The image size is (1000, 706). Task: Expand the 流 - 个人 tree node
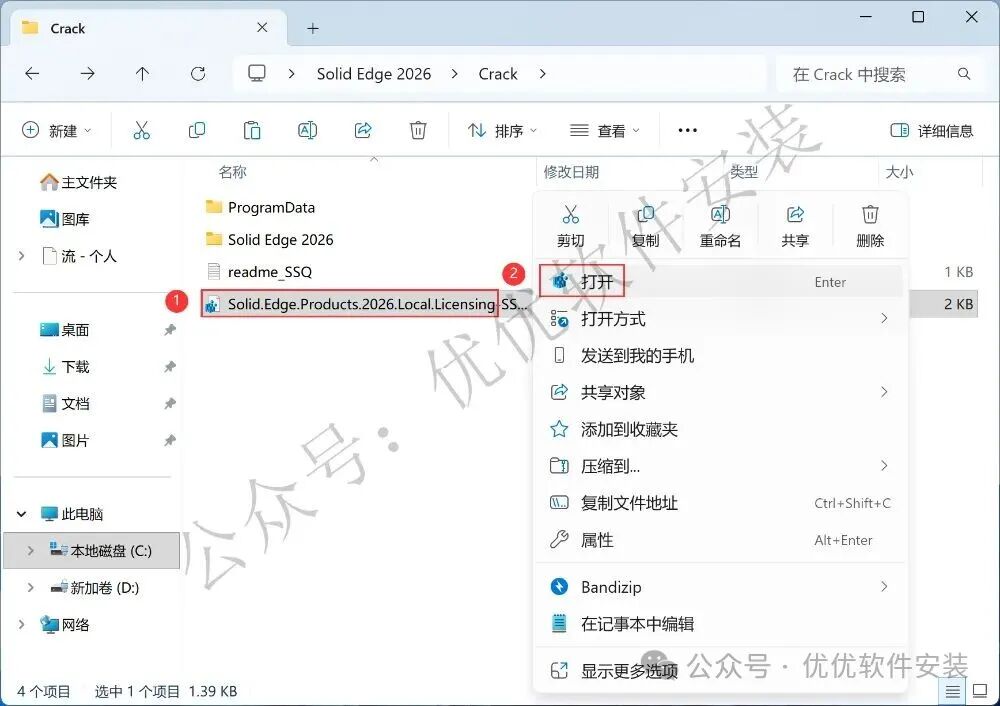22,256
